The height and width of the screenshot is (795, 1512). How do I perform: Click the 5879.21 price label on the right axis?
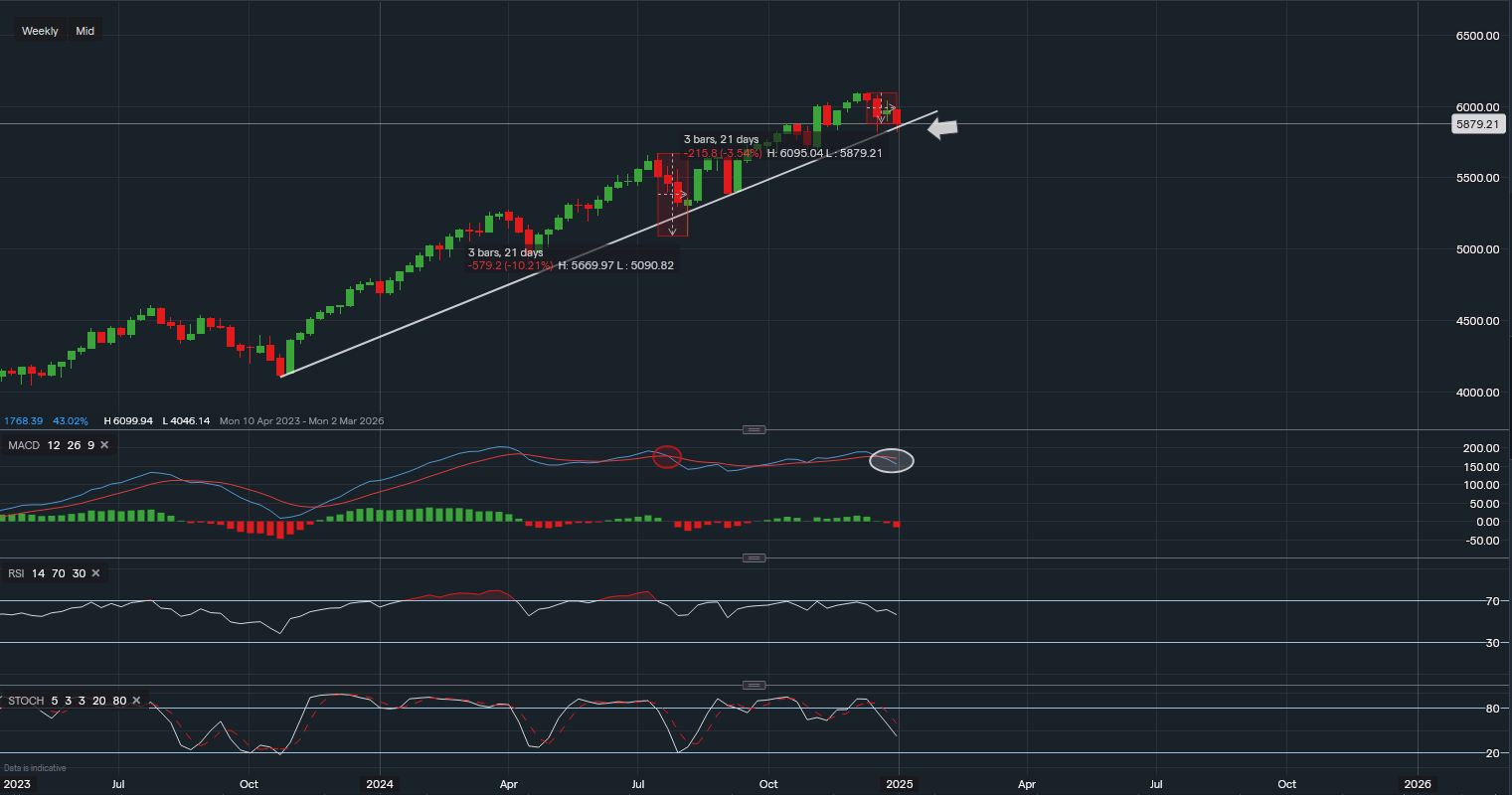click(1476, 123)
